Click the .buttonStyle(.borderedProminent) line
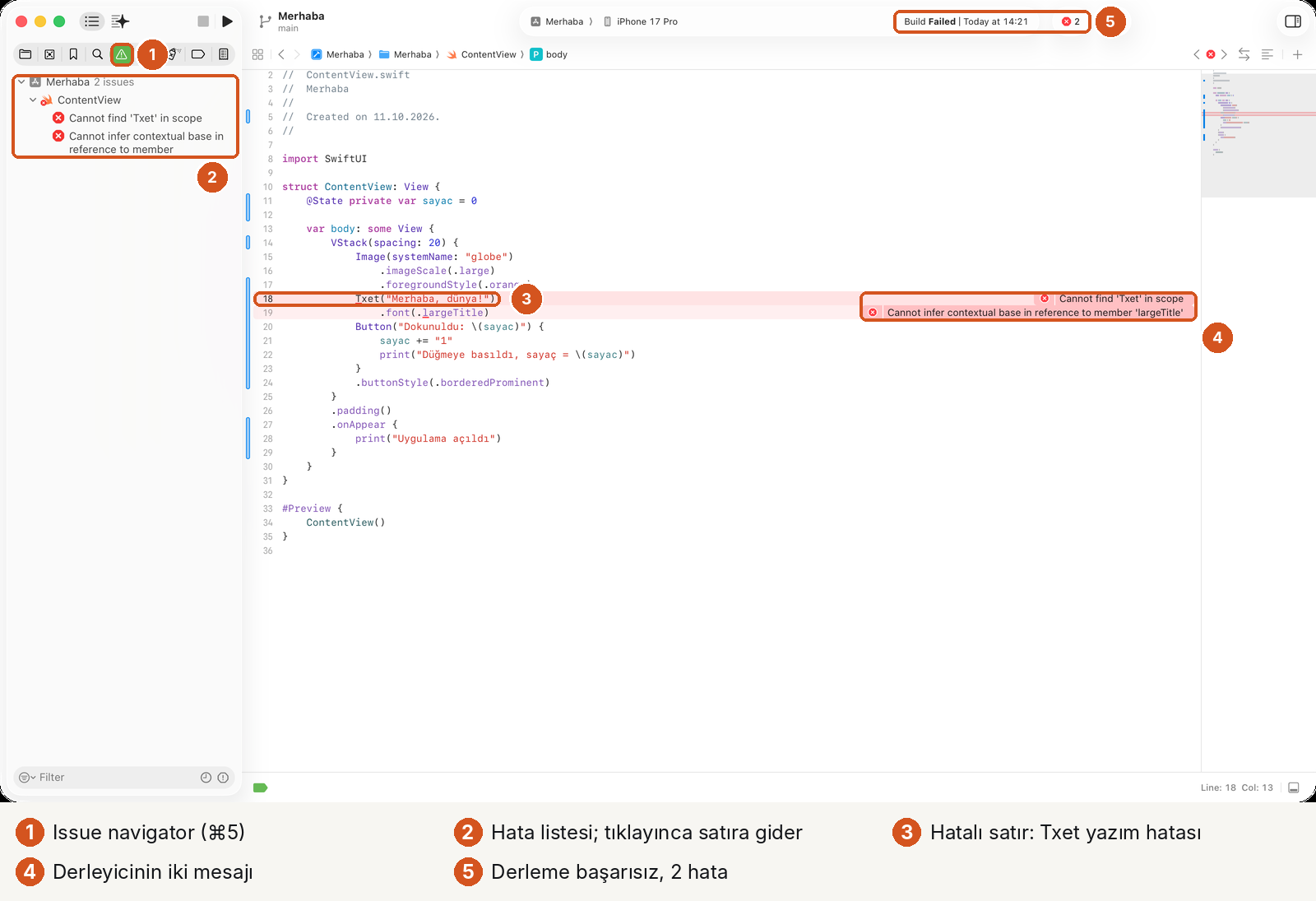 point(452,383)
